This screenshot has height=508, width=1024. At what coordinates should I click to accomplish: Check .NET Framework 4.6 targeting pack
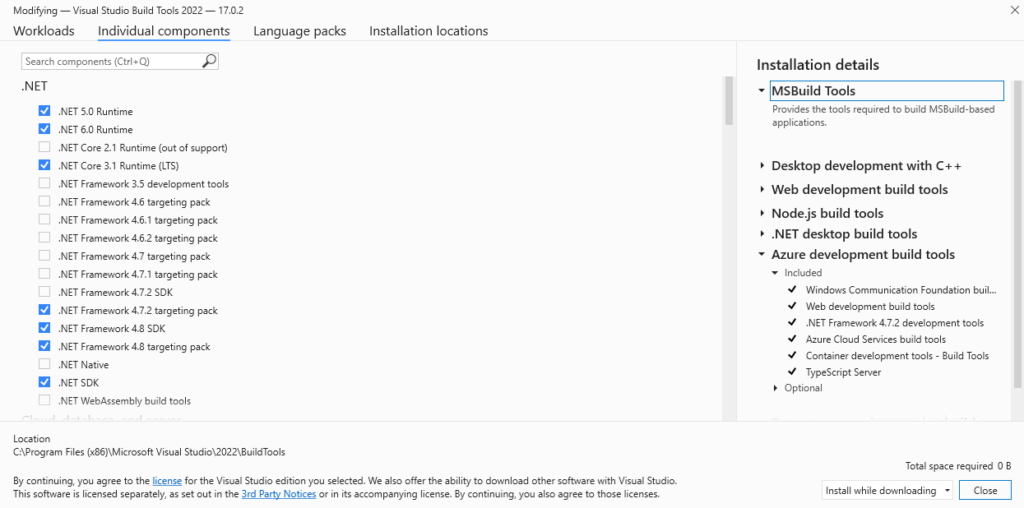click(x=44, y=202)
